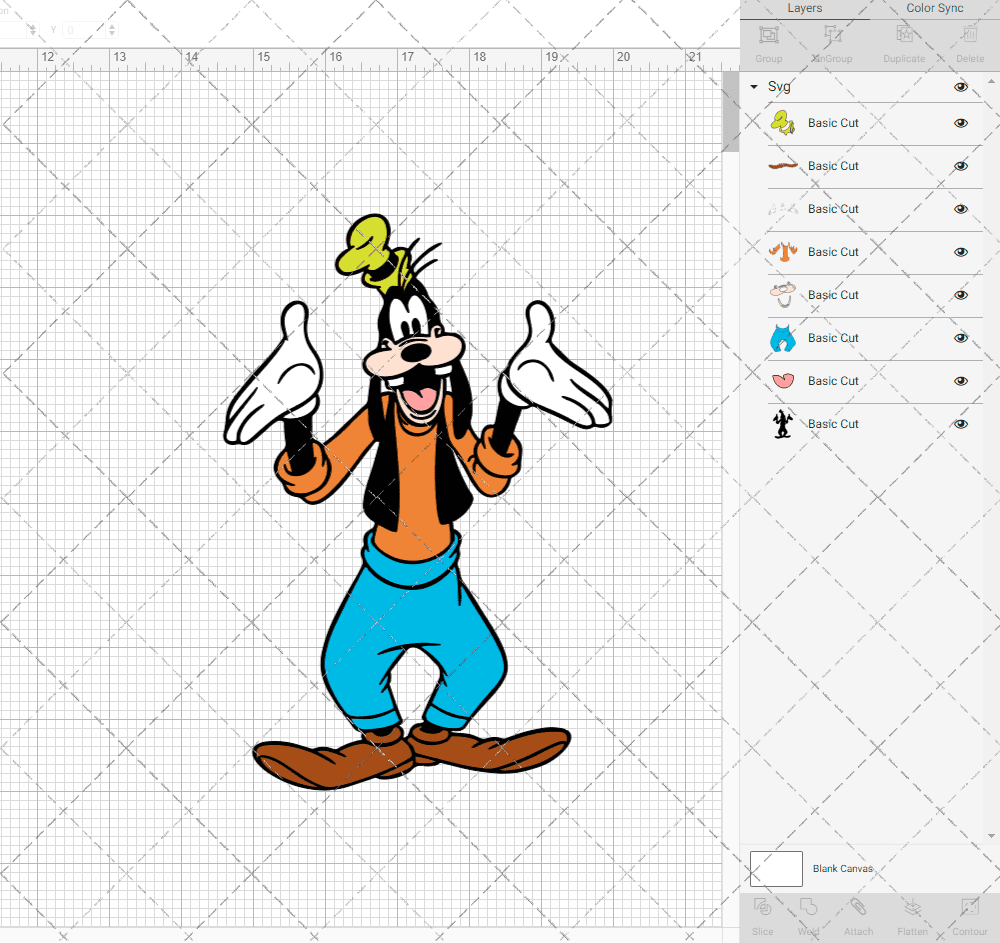The image size is (1000, 943).
Task: Click the Blank Canvas label
Action: click(842, 868)
